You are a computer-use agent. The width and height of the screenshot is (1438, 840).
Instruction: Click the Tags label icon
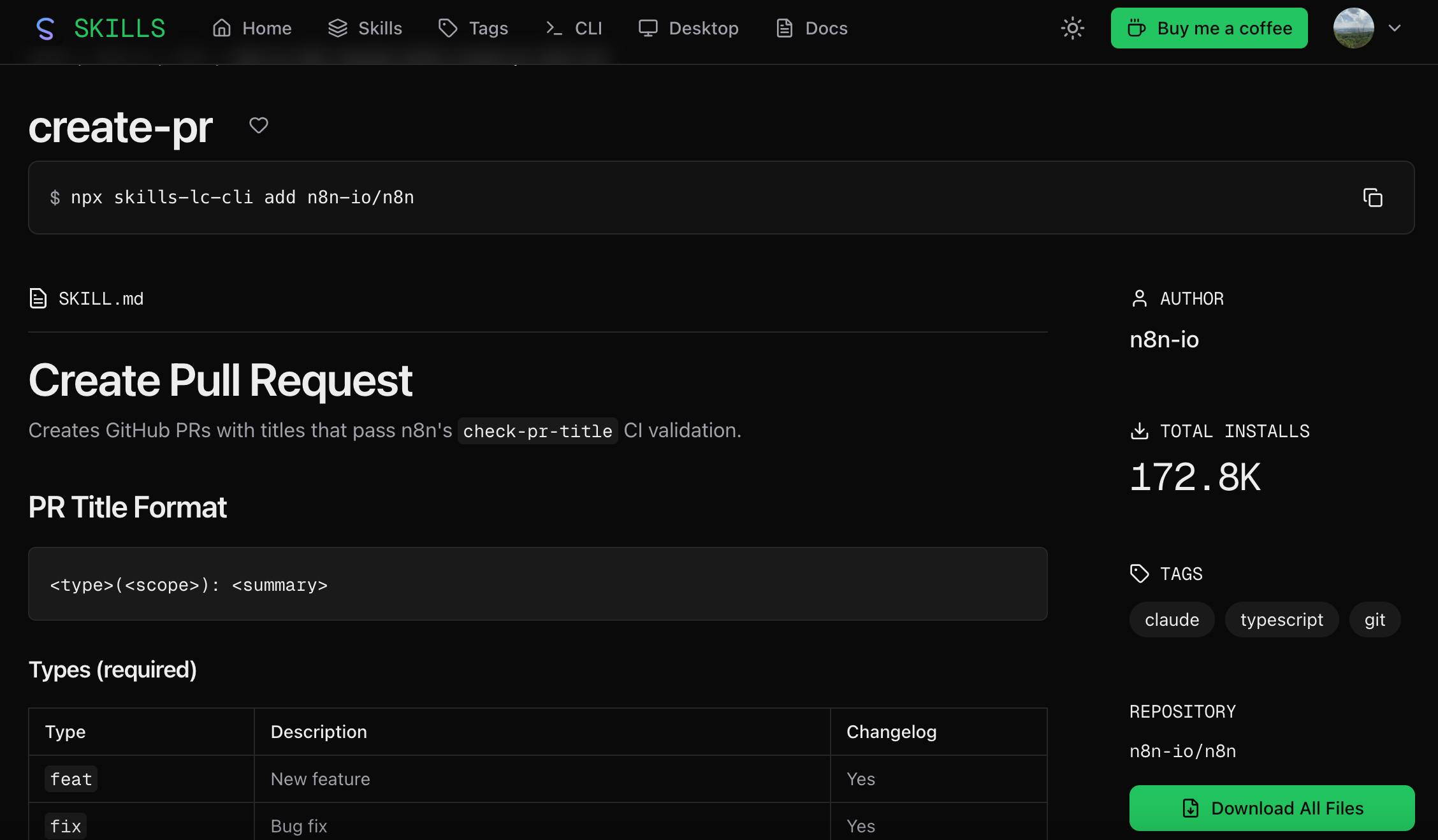(x=447, y=28)
